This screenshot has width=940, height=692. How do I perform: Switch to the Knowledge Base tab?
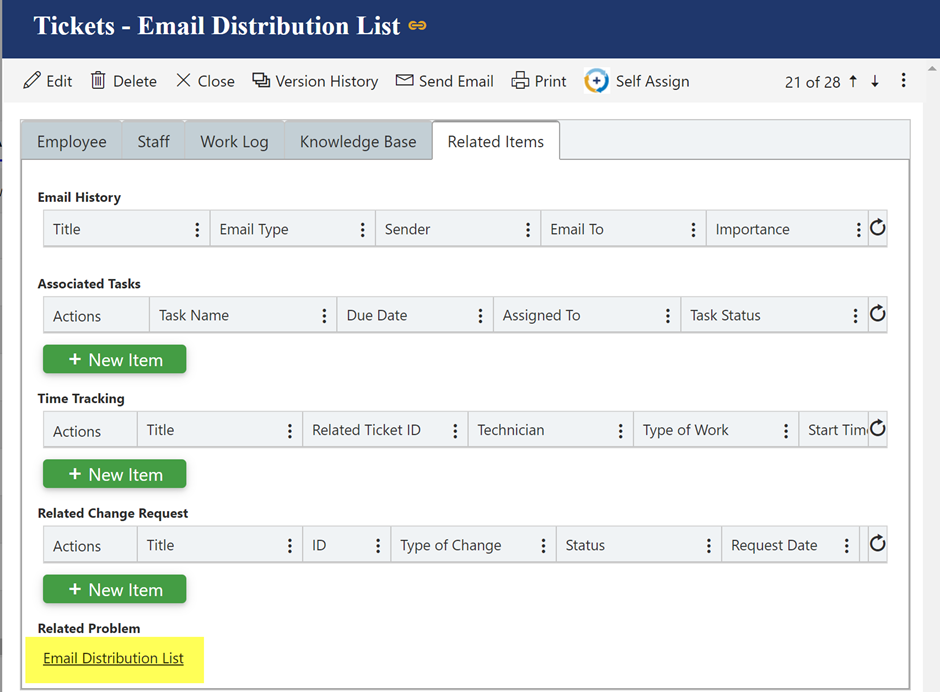coord(357,141)
